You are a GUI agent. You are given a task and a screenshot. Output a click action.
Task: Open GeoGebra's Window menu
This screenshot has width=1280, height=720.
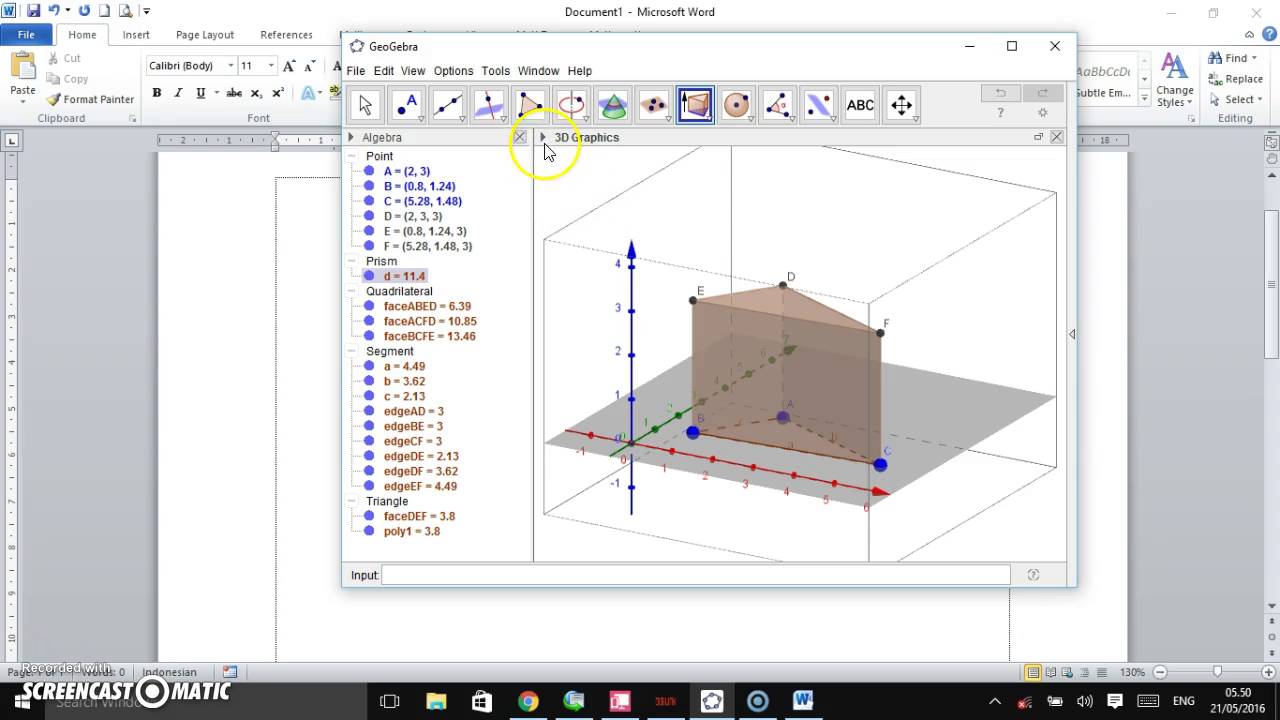pyautogui.click(x=538, y=71)
